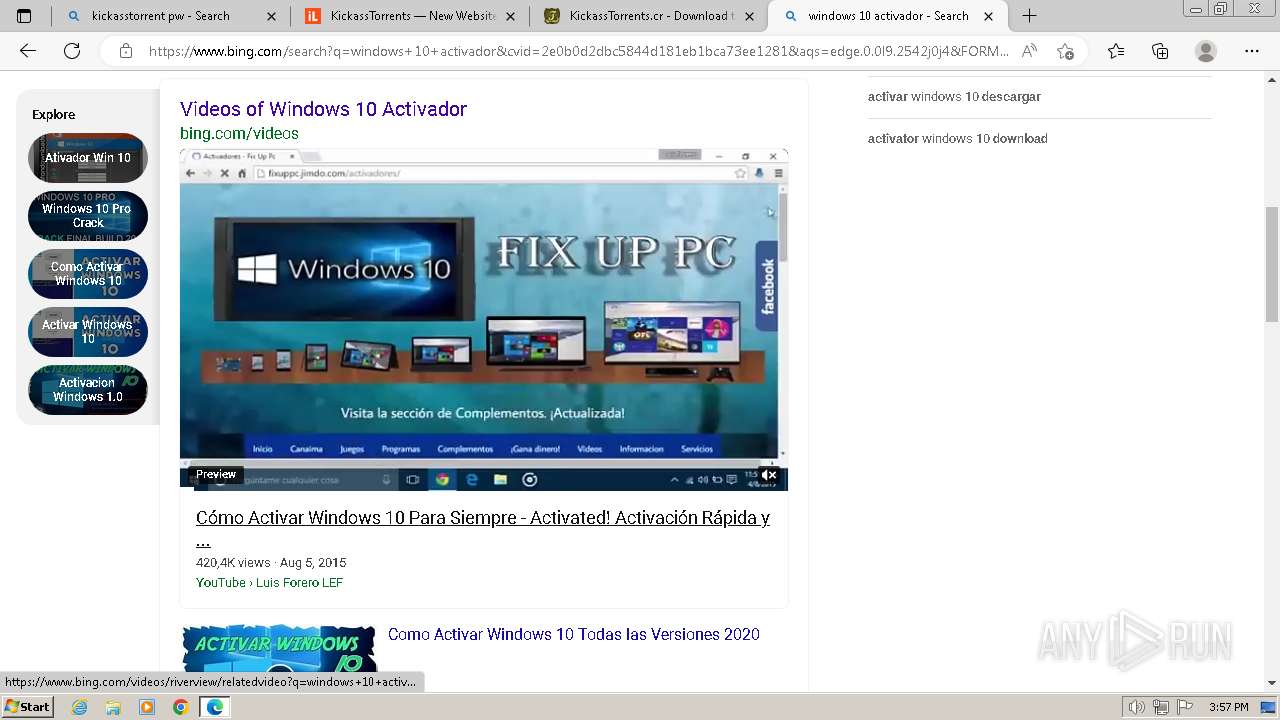The height and width of the screenshot is (720, 1280).
Task: Click the address bar URL field
Action: 578,51
